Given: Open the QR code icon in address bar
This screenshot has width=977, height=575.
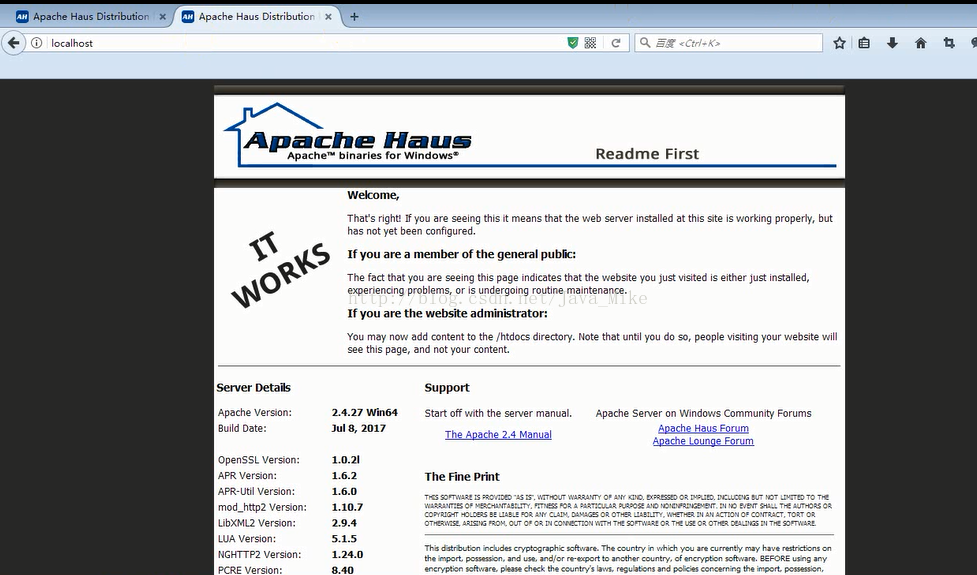Looking at the screenshot, I should pos(590,43).
